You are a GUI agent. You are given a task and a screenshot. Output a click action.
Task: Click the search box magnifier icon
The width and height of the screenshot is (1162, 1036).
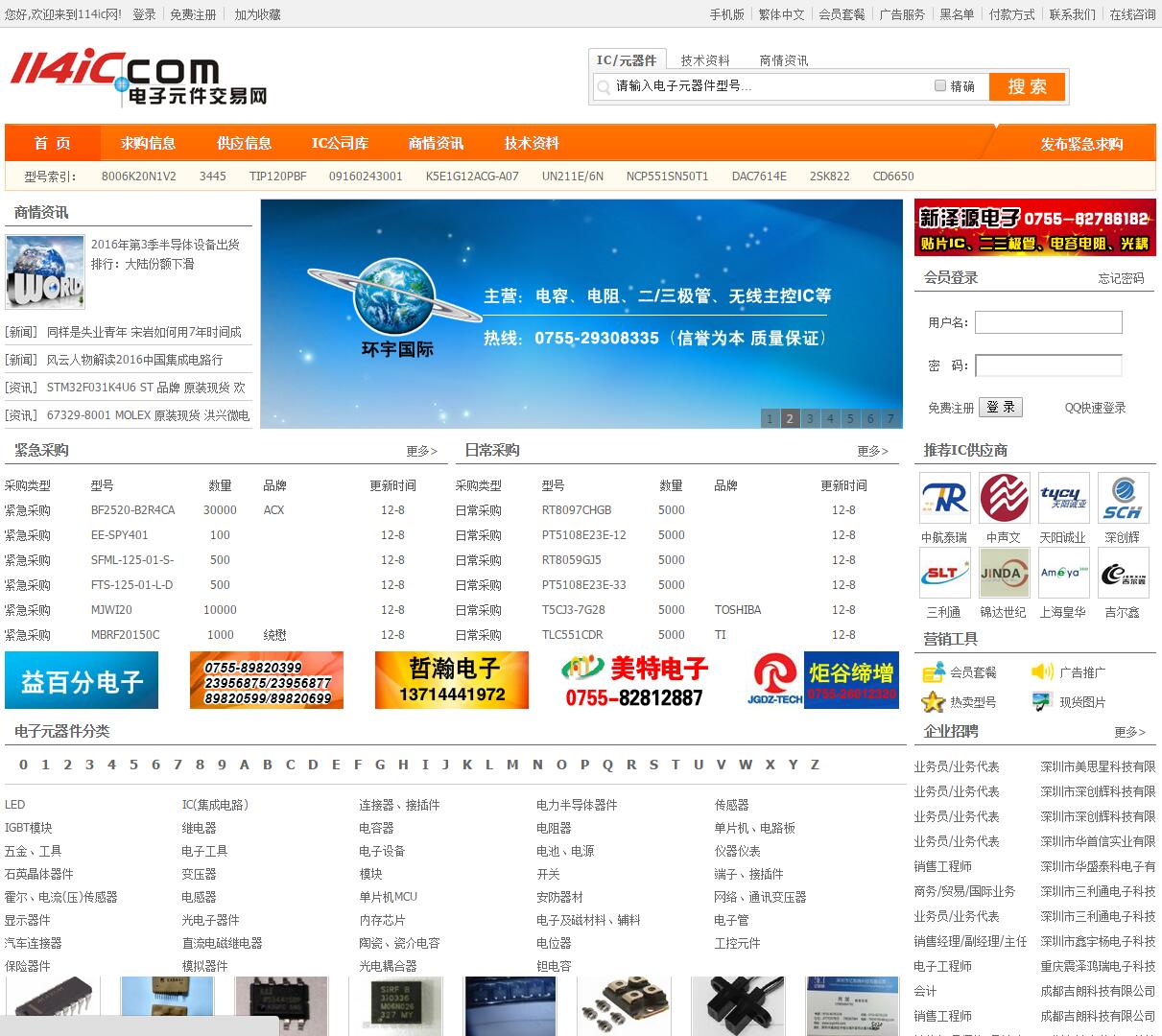tap(604, 87)
